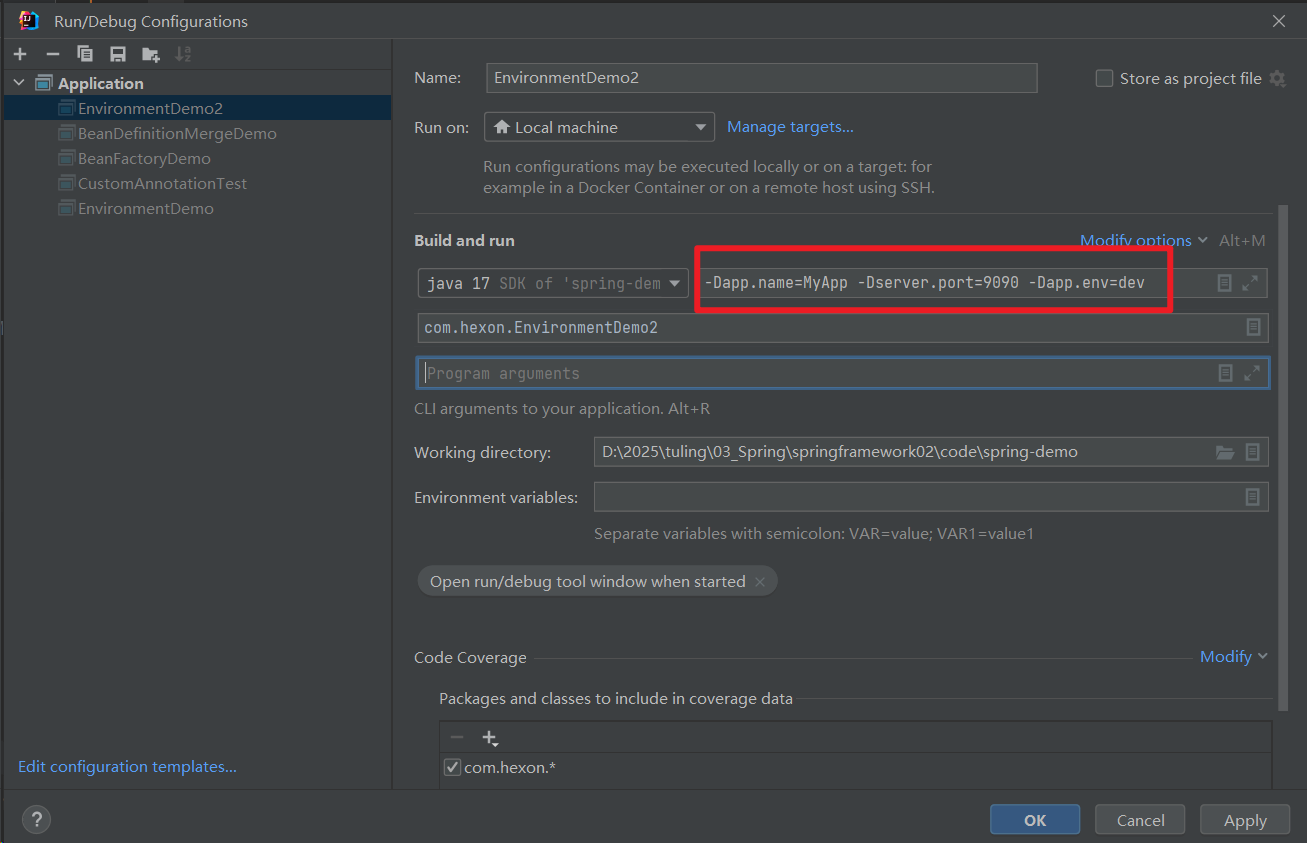Click the Manage targets link
Image resolution: width=1307 pixels, height=843 pixels.
pyautogui.click(x=790, y=126)
